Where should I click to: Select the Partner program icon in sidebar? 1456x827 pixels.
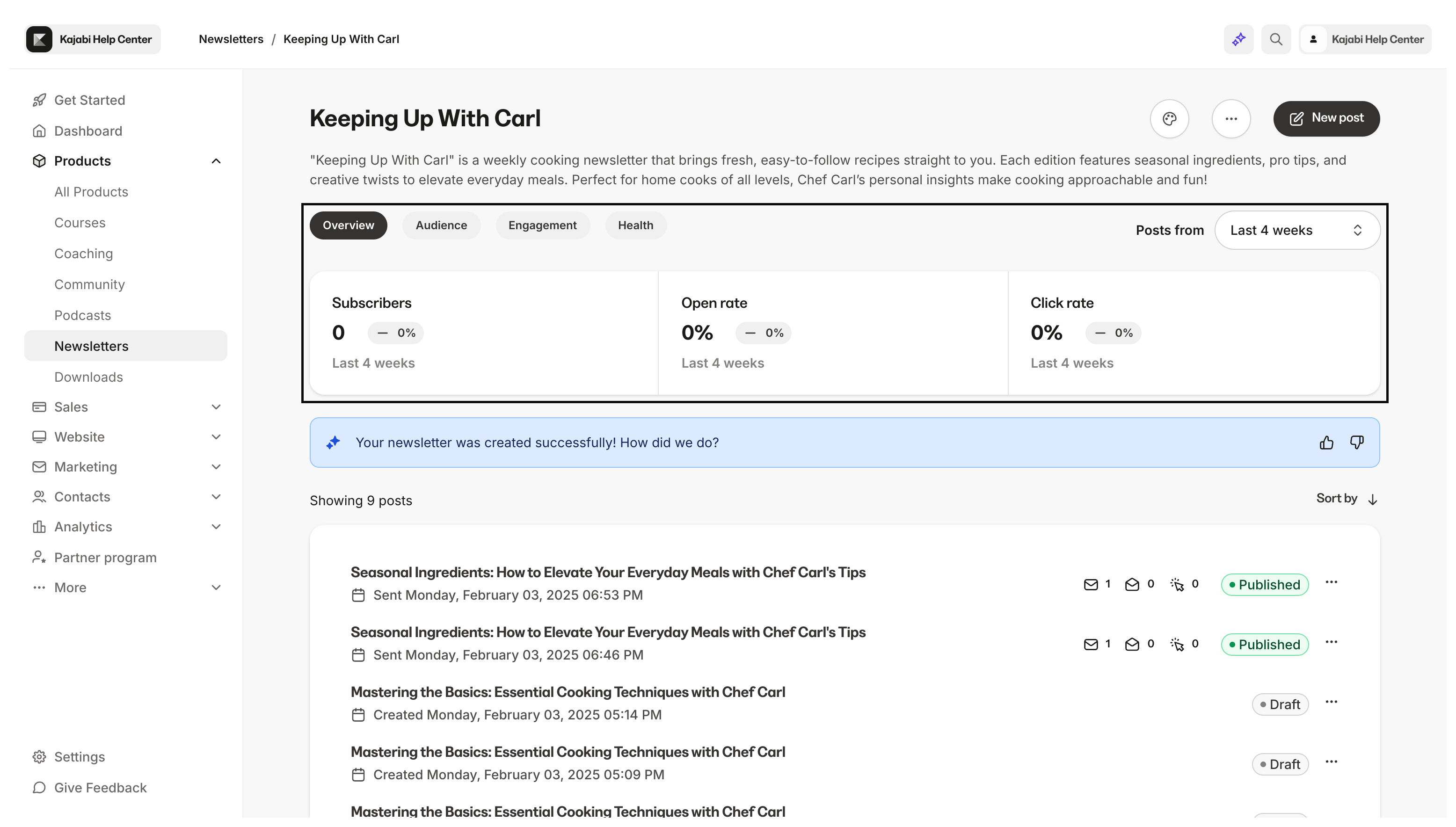(39, 557)
